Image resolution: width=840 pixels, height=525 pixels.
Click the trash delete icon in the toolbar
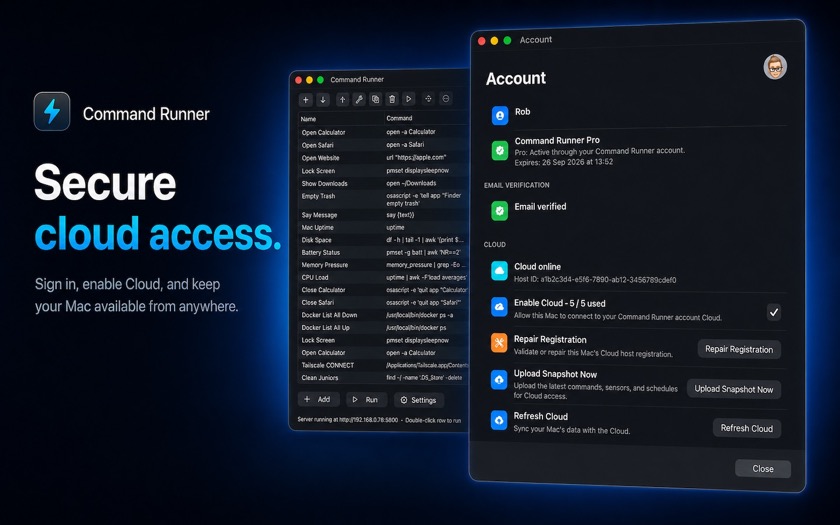(x=392, y=99)
